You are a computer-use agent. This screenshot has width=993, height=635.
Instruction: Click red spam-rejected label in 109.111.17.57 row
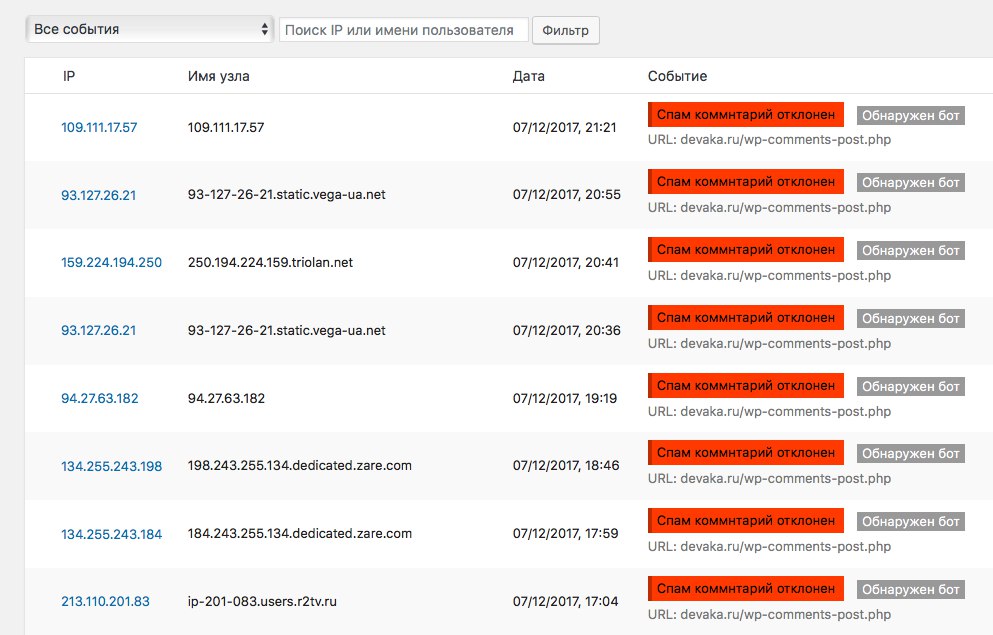745,115
